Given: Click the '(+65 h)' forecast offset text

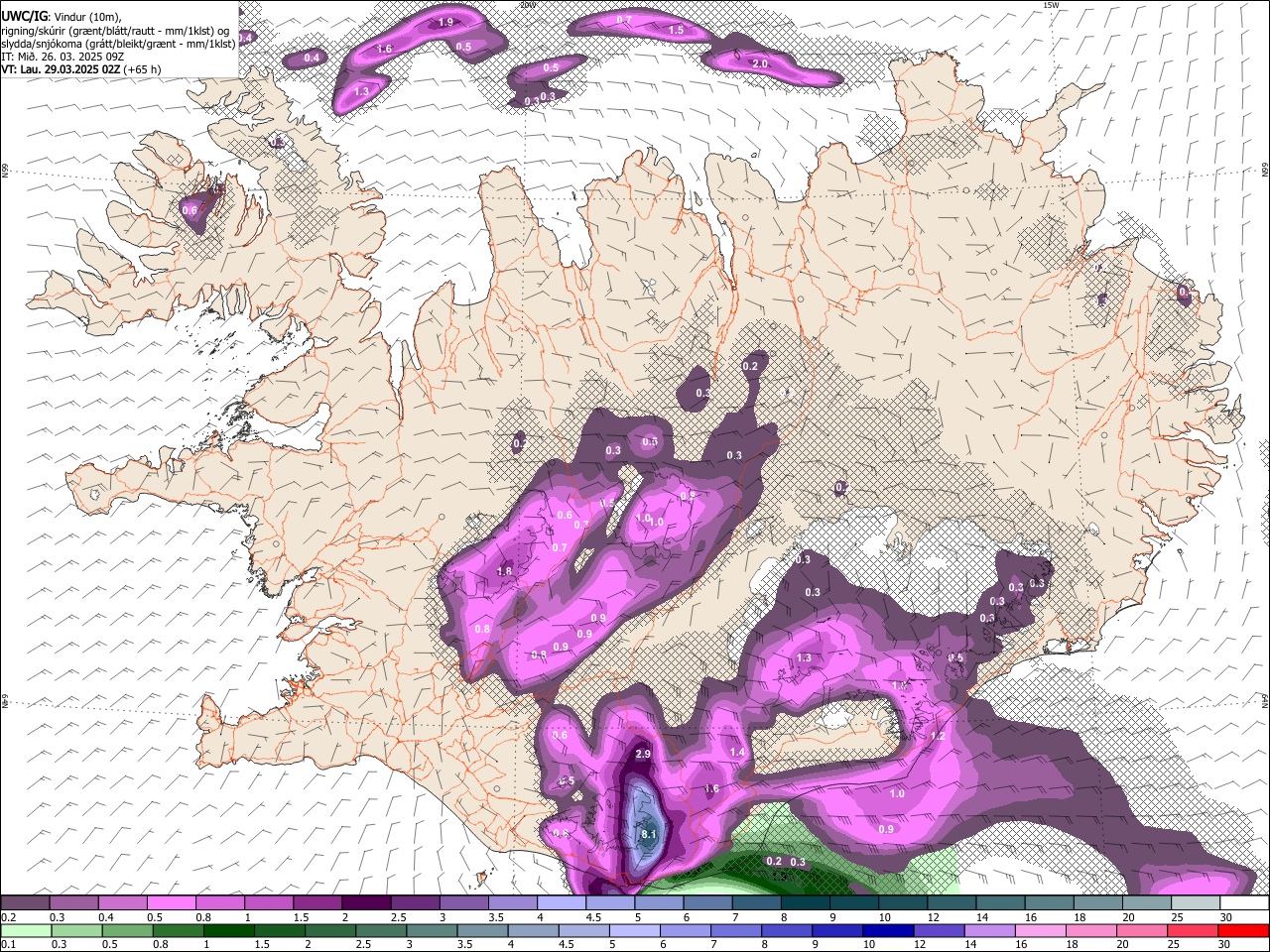Looking at the screenshot, I should (143, 69).
